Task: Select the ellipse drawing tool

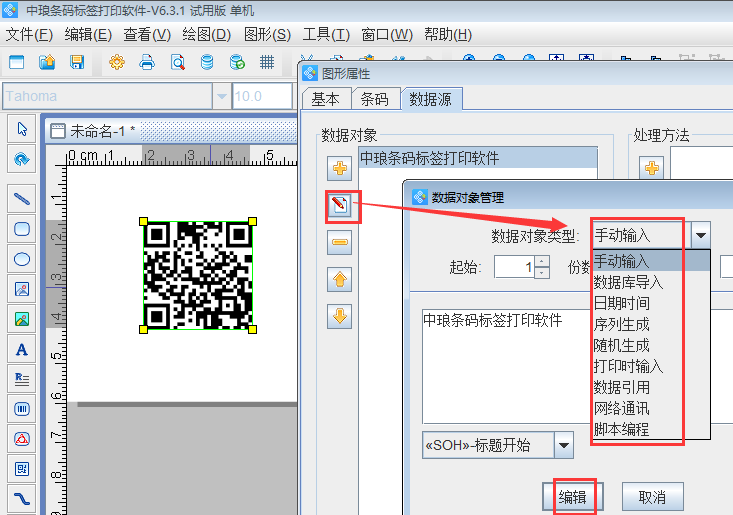Action: [x=22, y=259]
